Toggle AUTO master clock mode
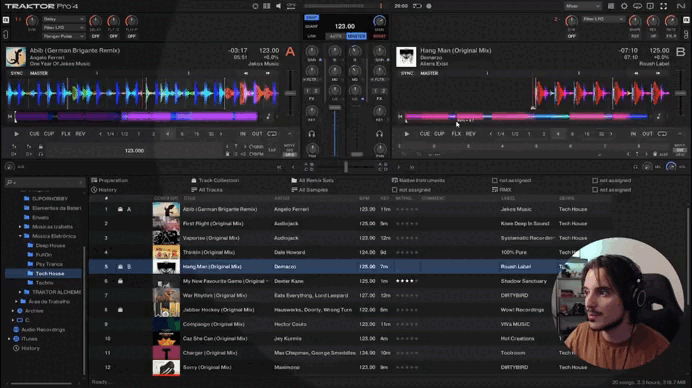Viewport: 692px width, 388px height. [x=336, y=36]
